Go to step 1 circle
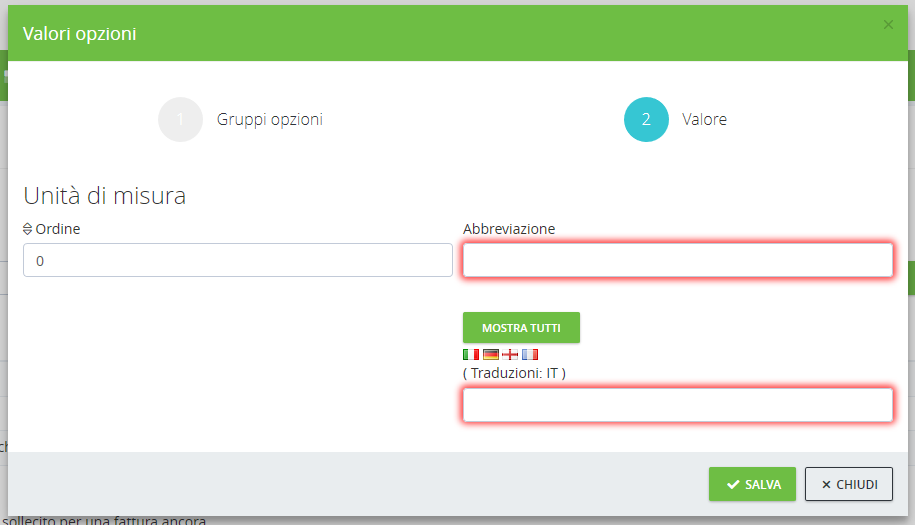 click(x=180, y=120)
